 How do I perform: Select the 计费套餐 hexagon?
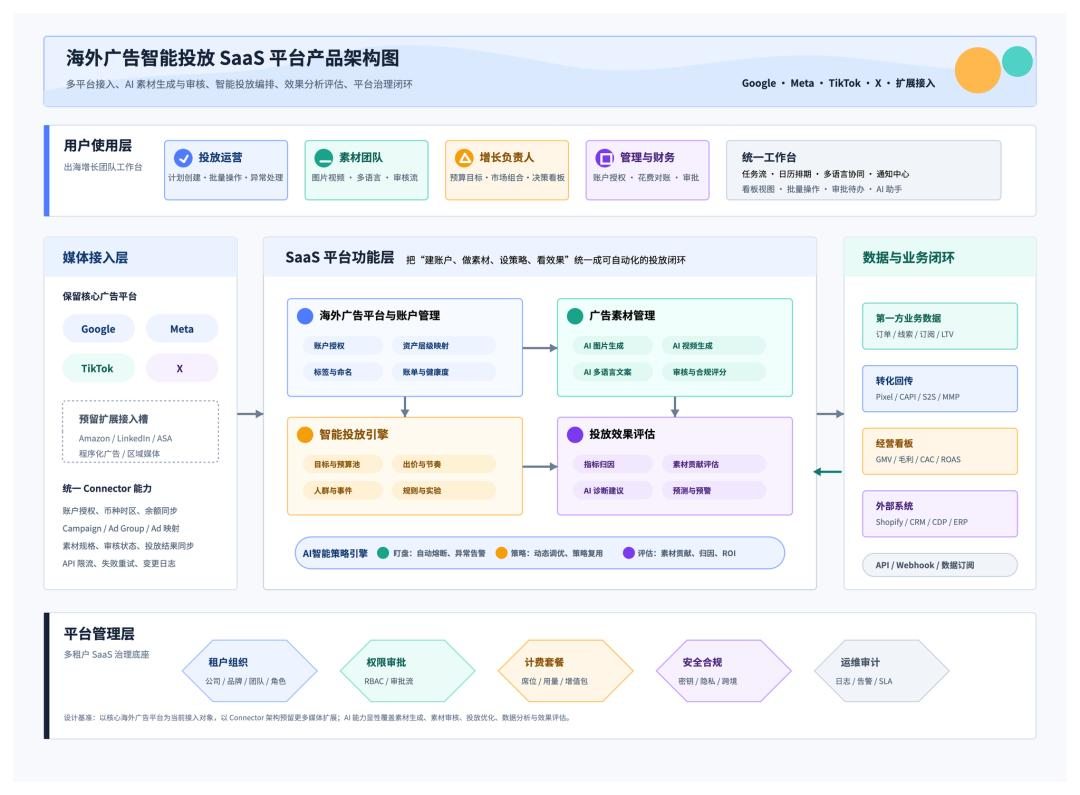pyautogui.click(x=565, y=670)
